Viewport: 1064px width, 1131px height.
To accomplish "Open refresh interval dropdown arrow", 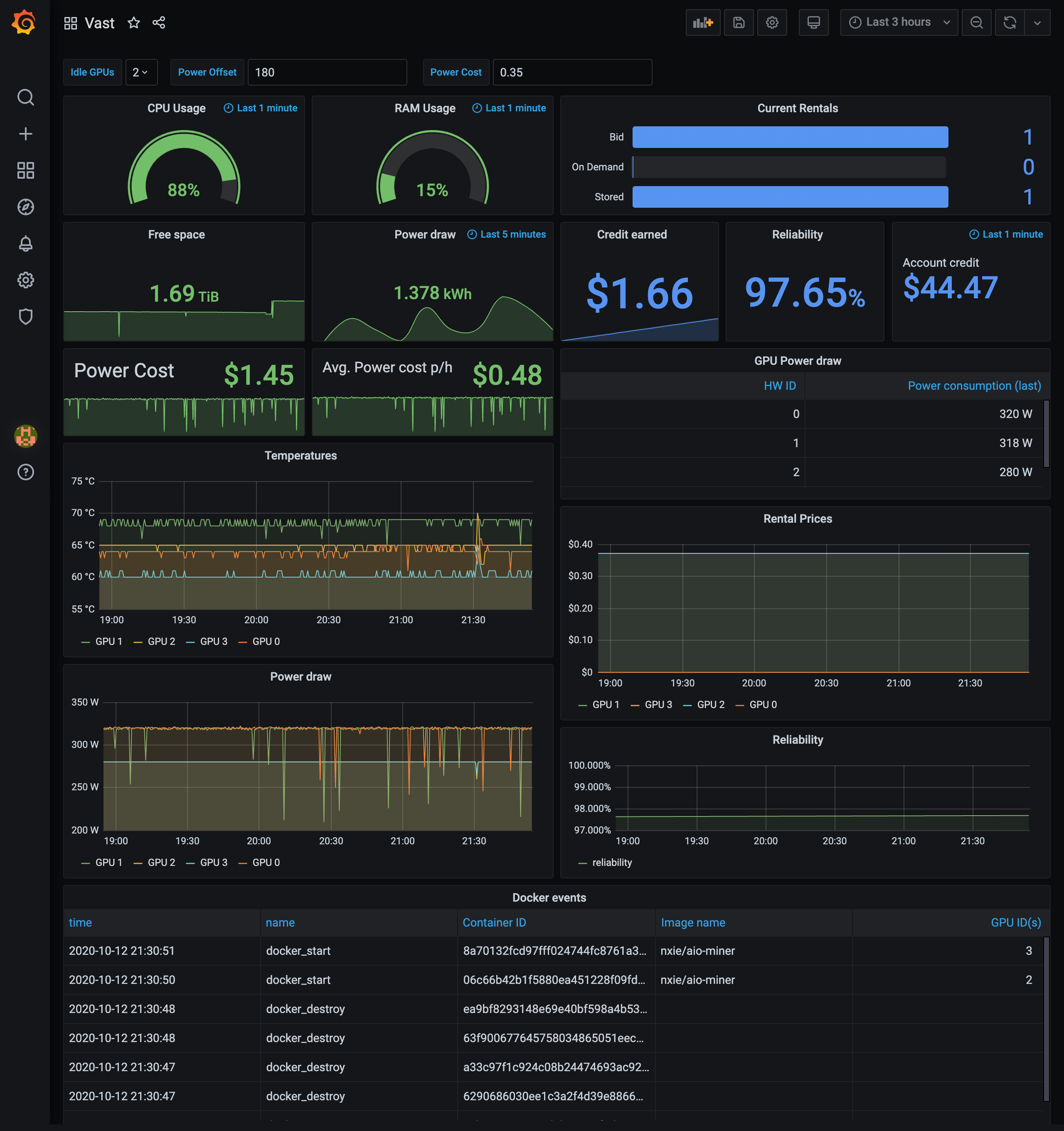I will pyautogui.click(x=1037, y=22).
